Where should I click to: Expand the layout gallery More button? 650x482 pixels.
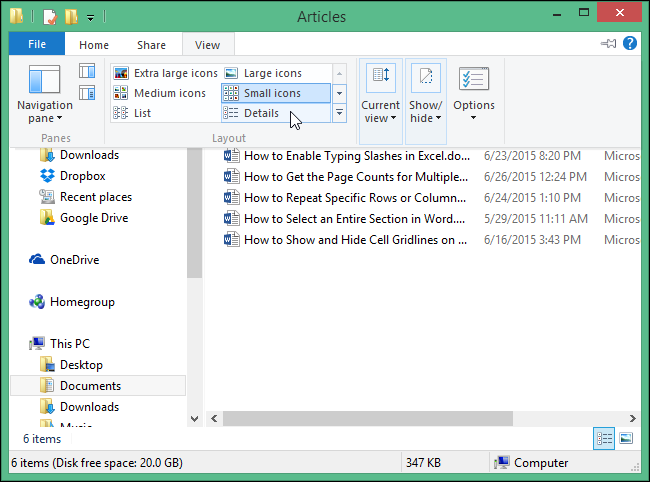pos(339,113)
